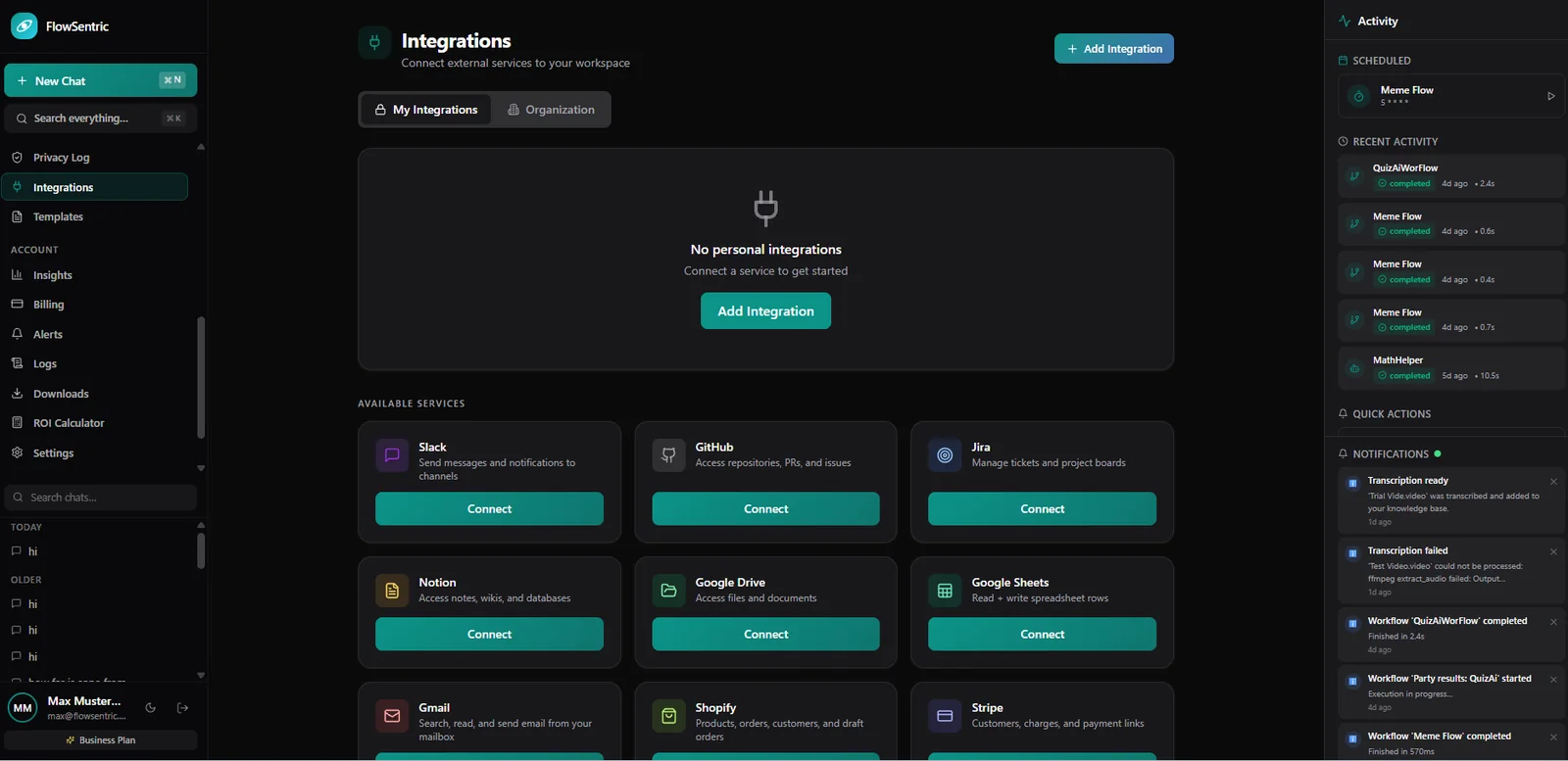Open the Privacy Log shield icon
Viewport: 1568px width, 761px height.
tap(17, 157)
